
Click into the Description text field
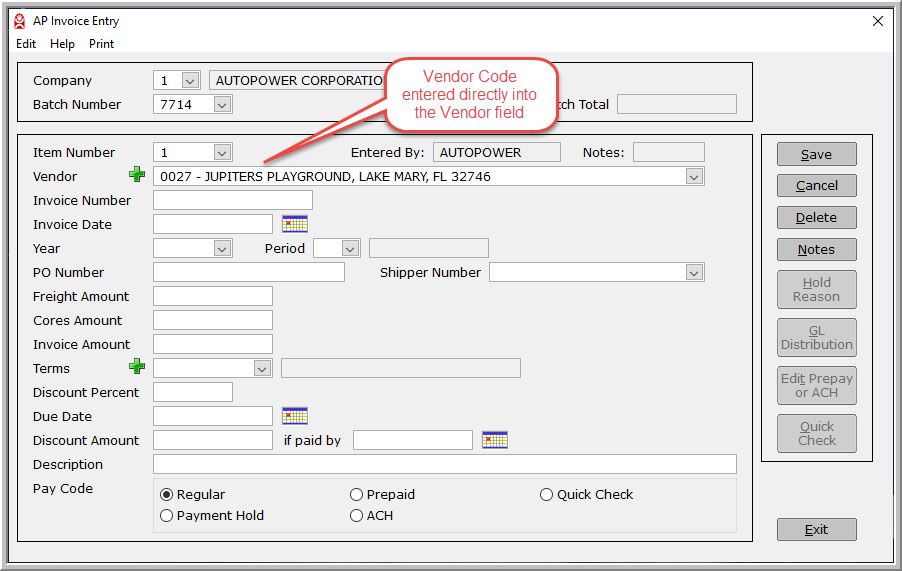pos(444,464)
